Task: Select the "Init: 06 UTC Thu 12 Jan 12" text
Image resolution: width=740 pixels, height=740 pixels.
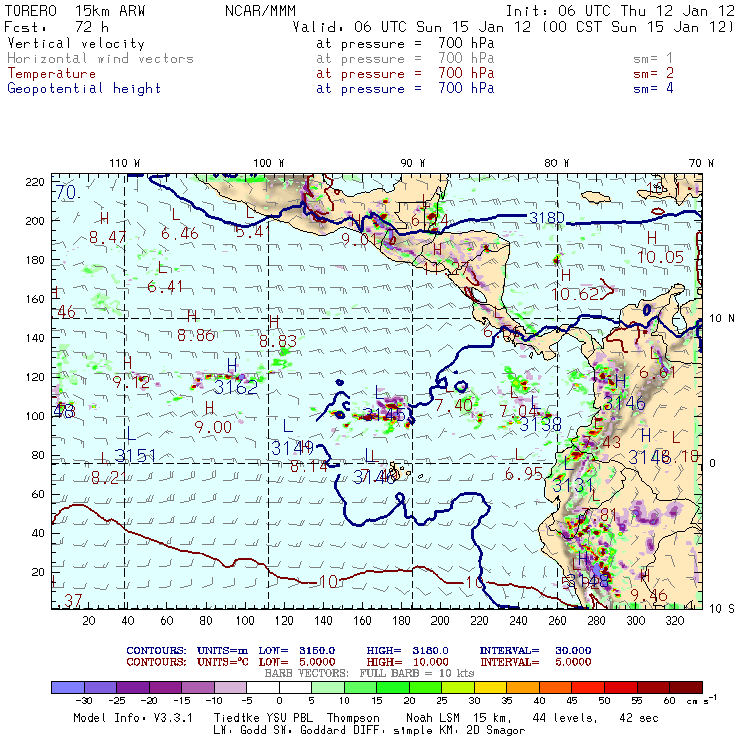Action: 620,11
